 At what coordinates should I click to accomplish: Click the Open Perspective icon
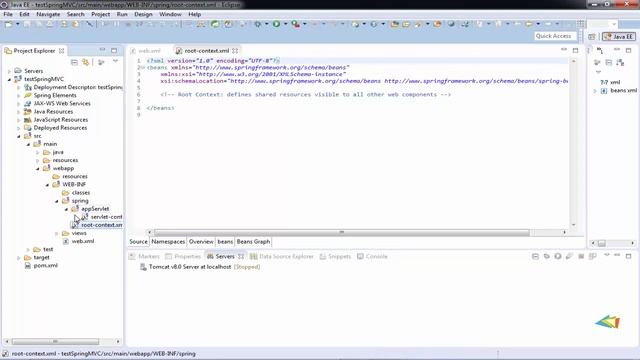click(x=592, y=36)
